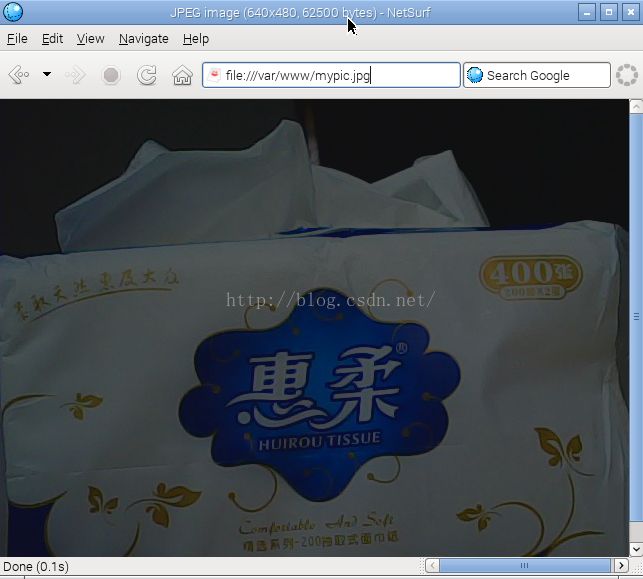Go back using the Back arrow button
This screenshot has width=643, height=579.
pyautogui.click(x=19, y=75)
